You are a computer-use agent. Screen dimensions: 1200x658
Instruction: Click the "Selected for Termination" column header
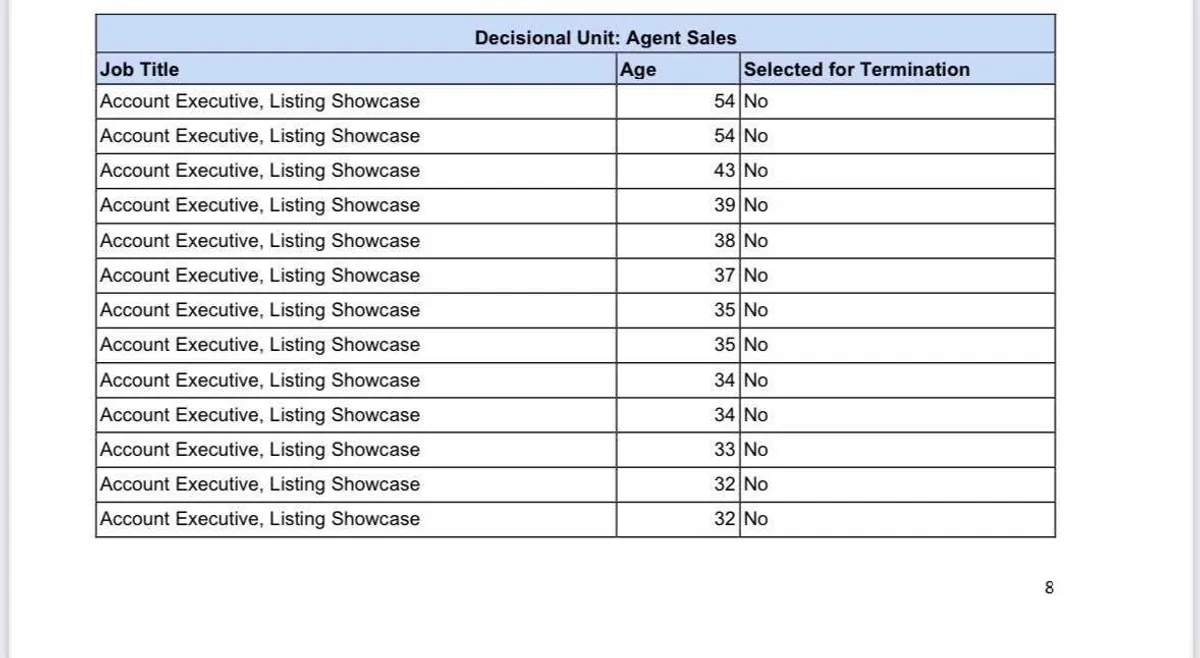pyautogui.click(x=856, y=69)
